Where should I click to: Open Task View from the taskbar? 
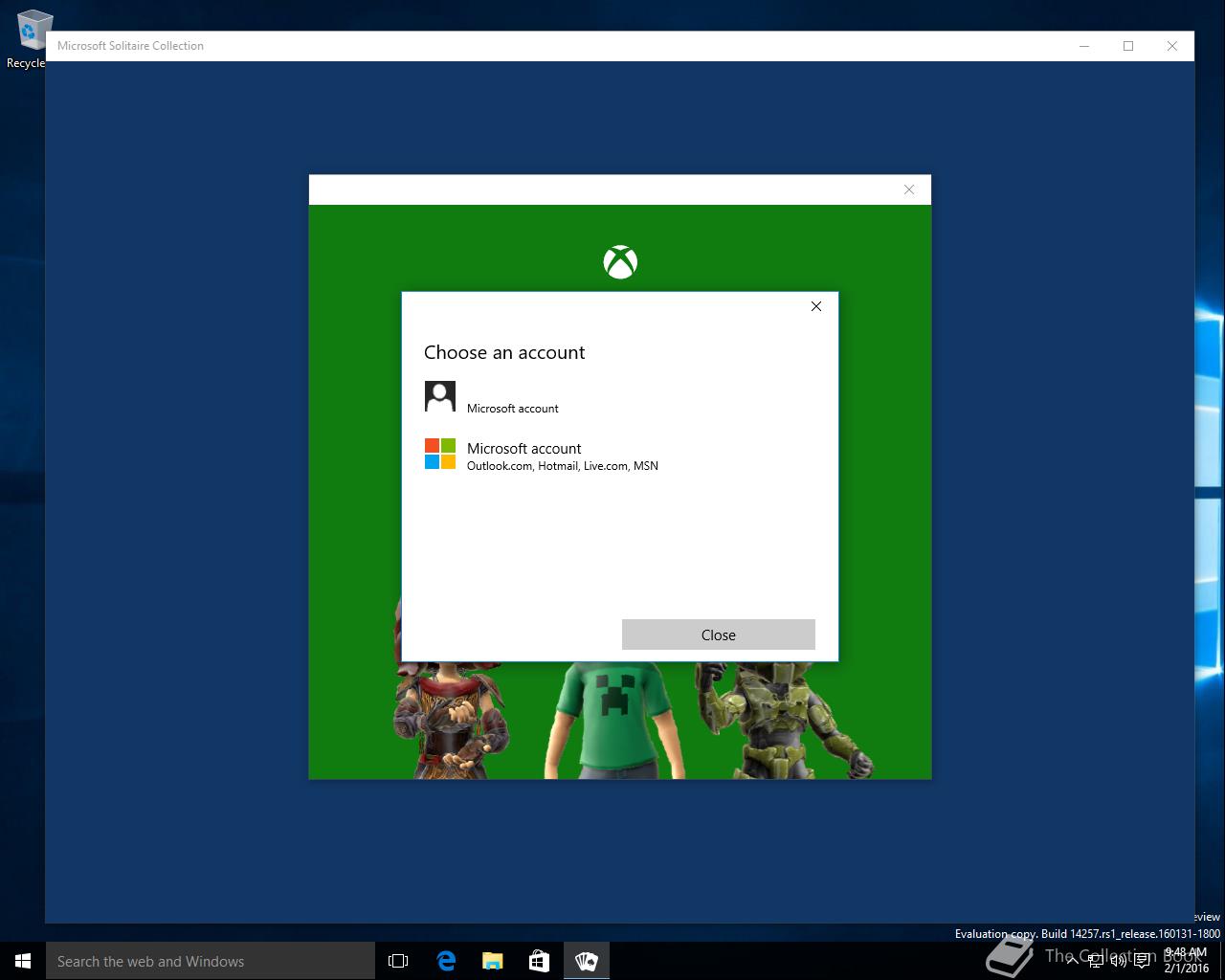click(x=398, y=961)
